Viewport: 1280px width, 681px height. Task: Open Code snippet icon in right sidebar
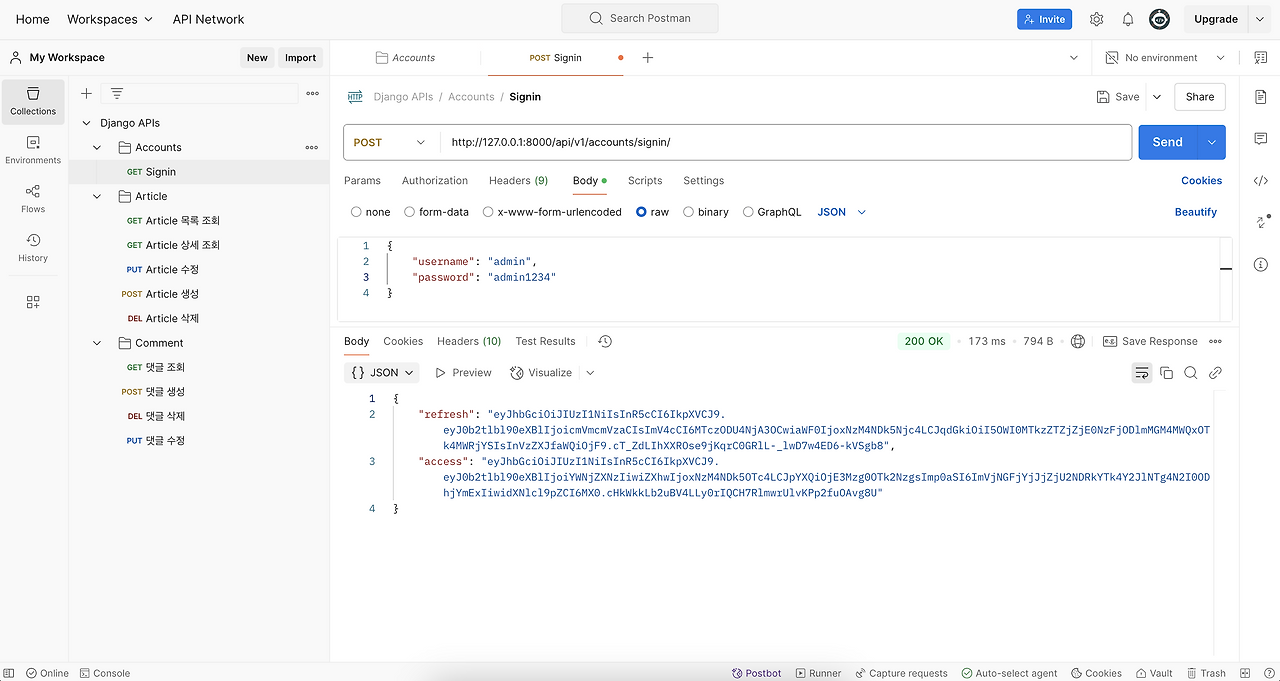coord(1260,181)
